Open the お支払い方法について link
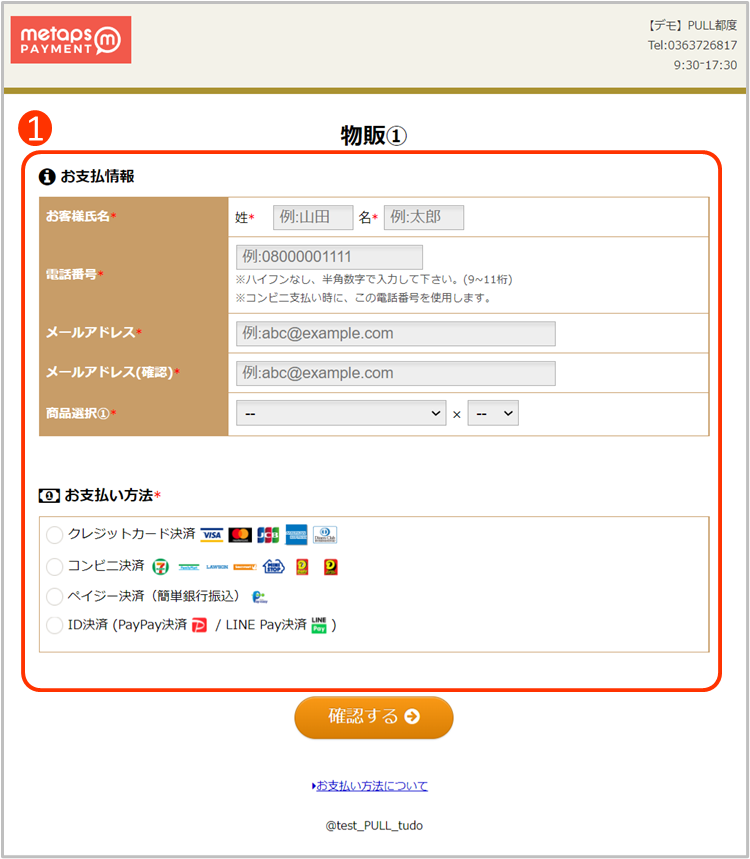750x859 pixels. 370,786
